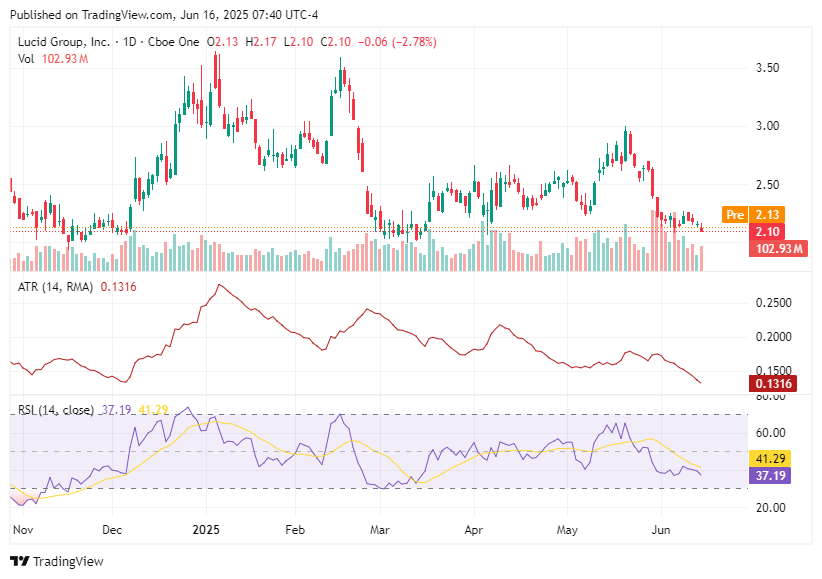This screenshot has width=822, height=579.
Task: Click the purple 37.19 RSI label
Action: [770, 476]
